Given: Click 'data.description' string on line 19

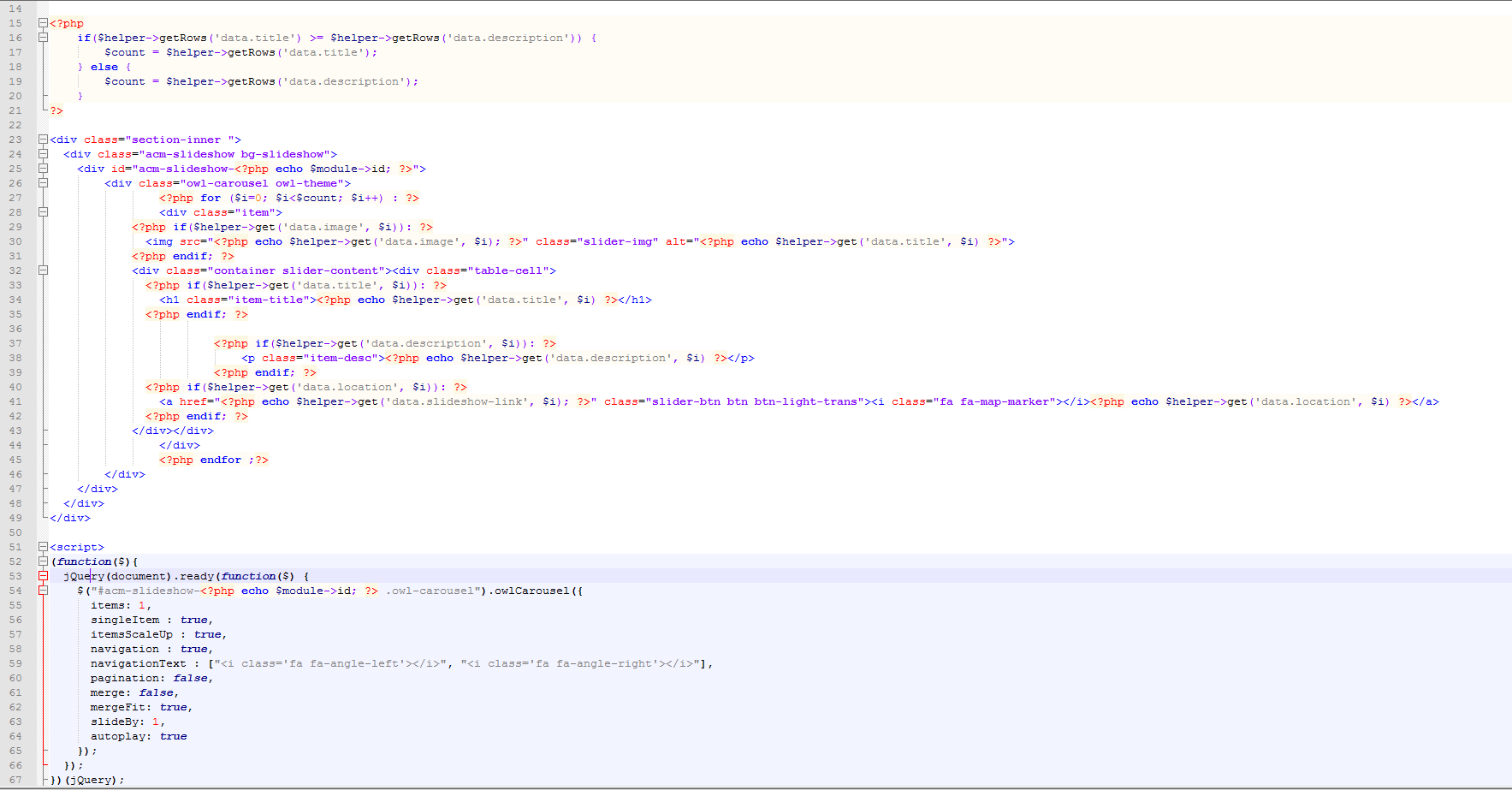Looking at the screenshot, I should (x=344, y=81).
